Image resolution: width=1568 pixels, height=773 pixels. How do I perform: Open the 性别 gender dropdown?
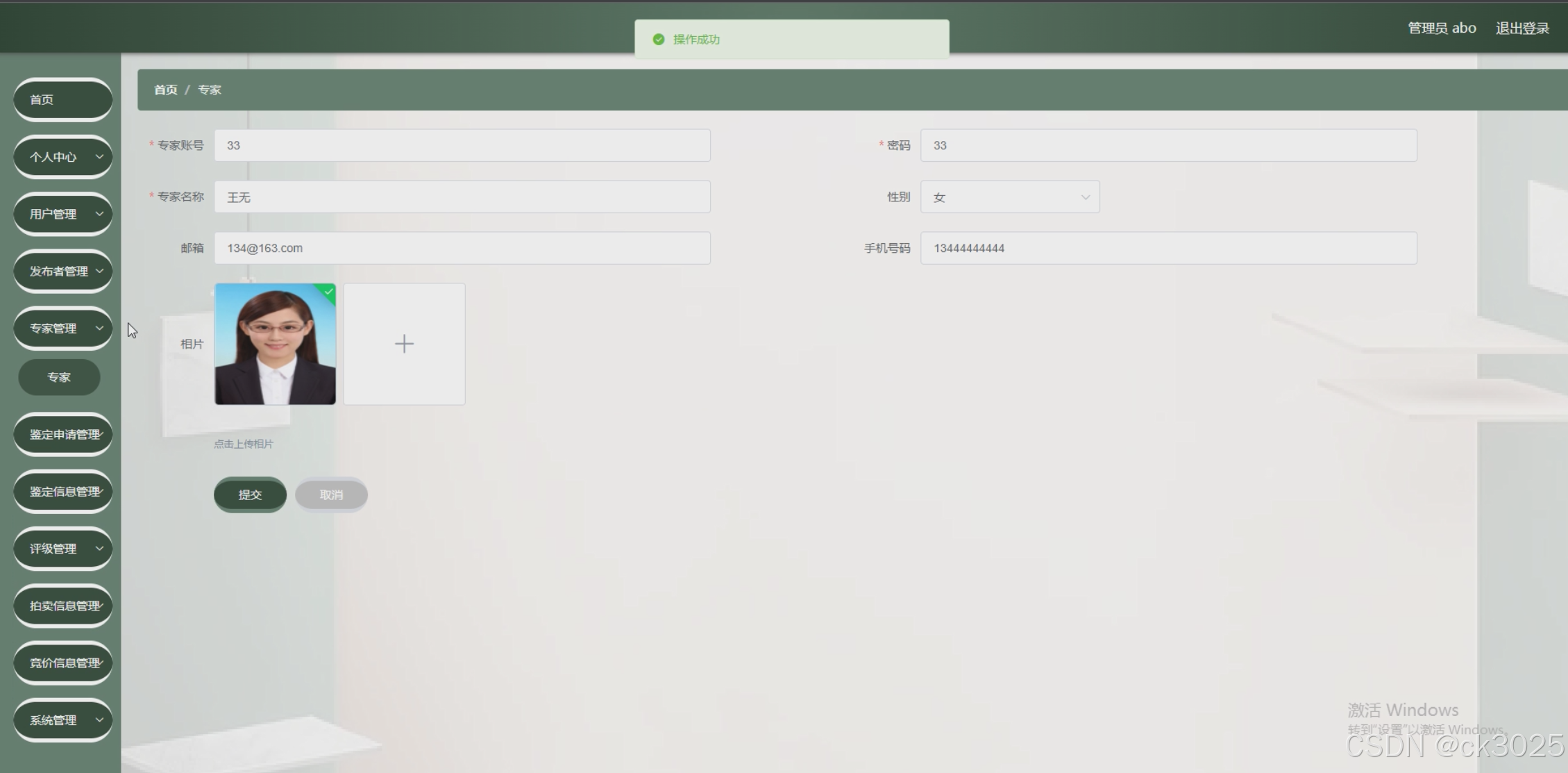point(1009,197)
